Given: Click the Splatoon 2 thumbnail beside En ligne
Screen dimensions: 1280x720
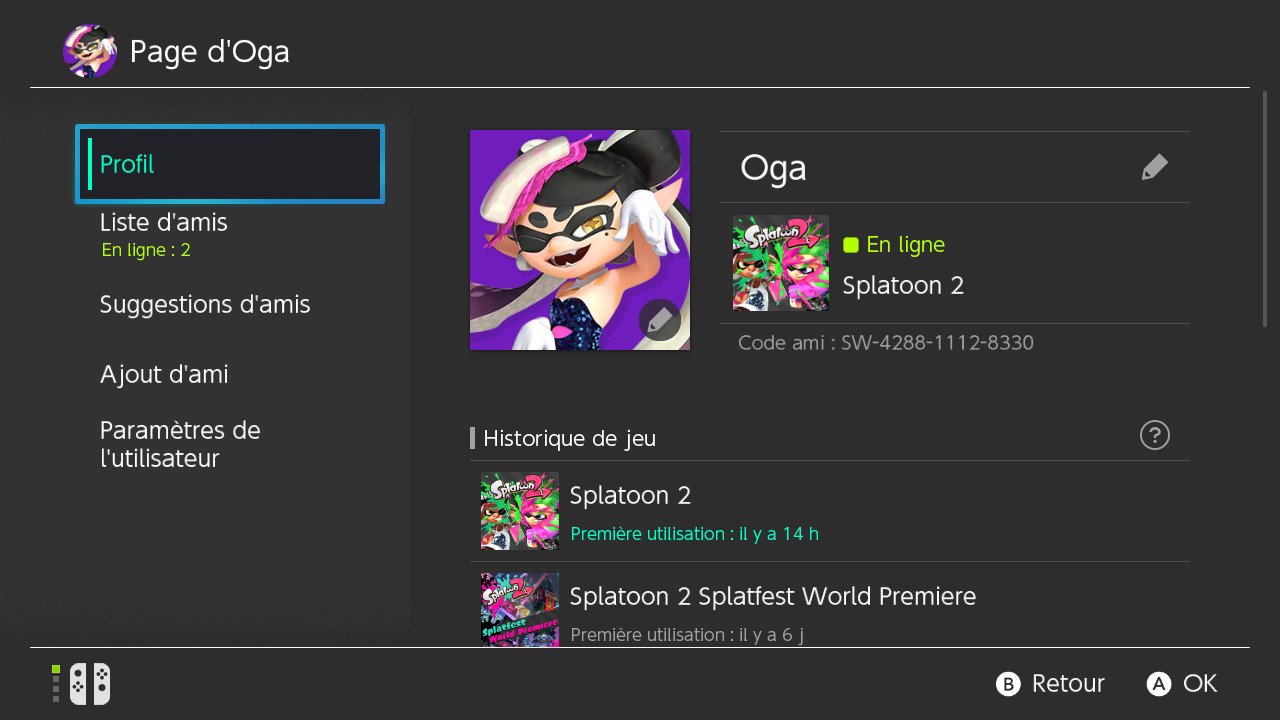Looking at the screenshot, I should click(781, 263).
